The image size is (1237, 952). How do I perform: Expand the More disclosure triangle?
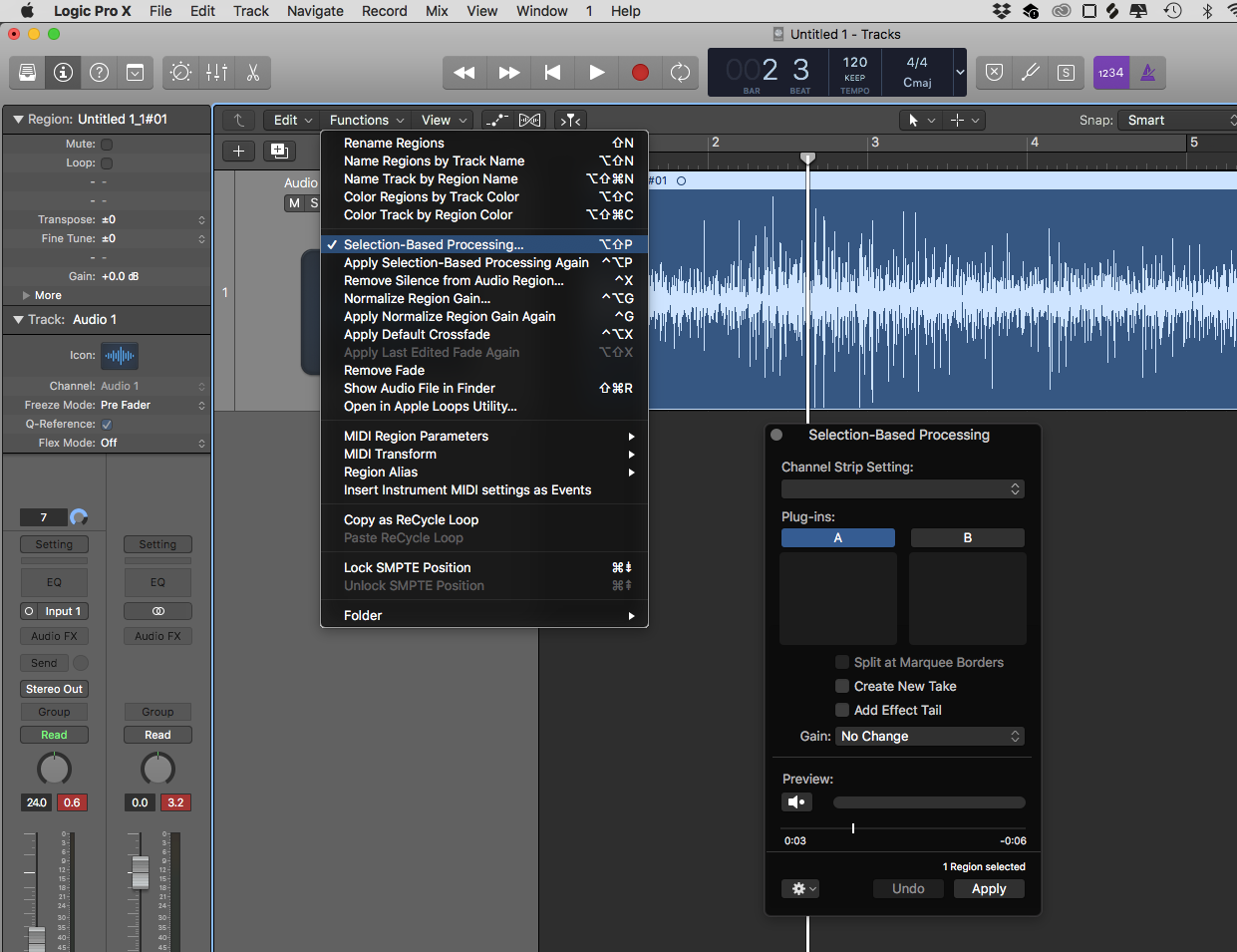27,295
